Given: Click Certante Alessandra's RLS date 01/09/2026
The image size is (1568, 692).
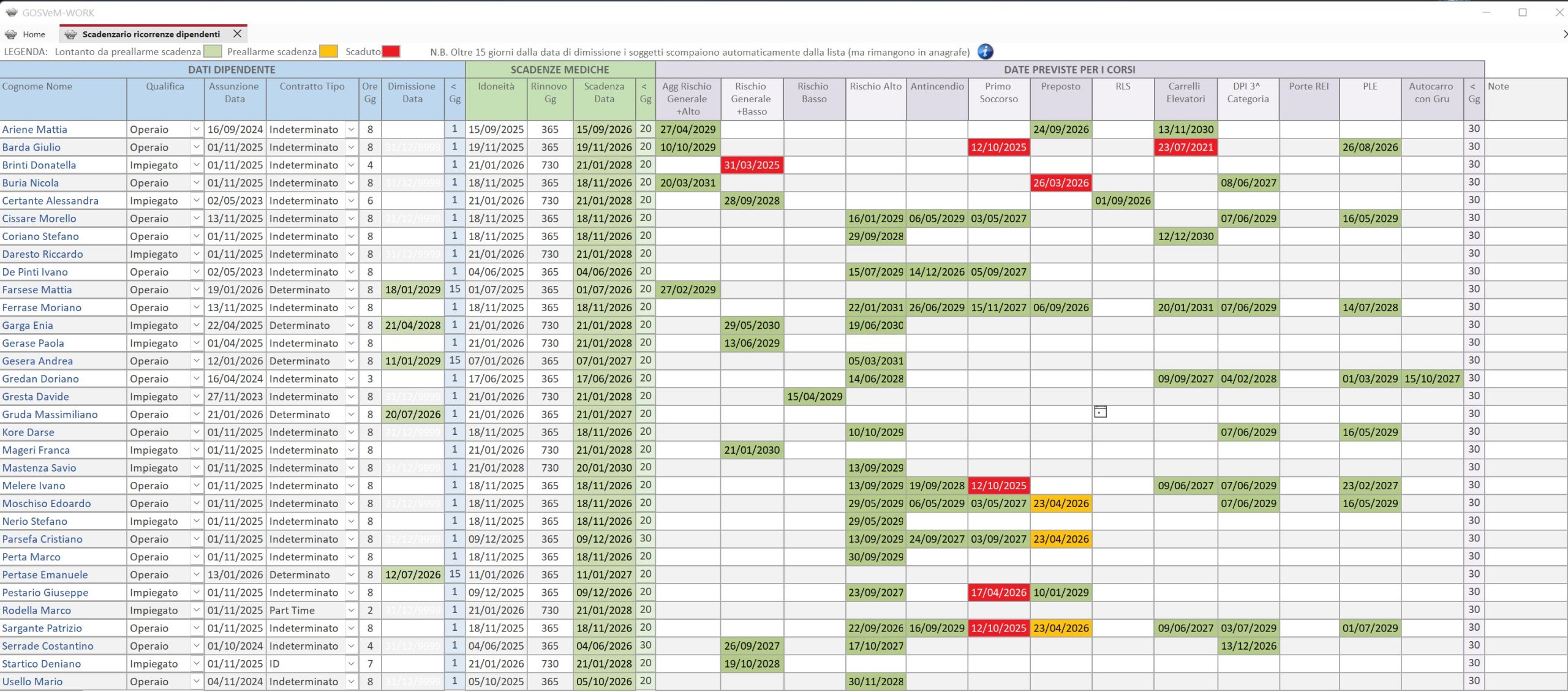Looking at the screenshot, I should pos(1123,200).
